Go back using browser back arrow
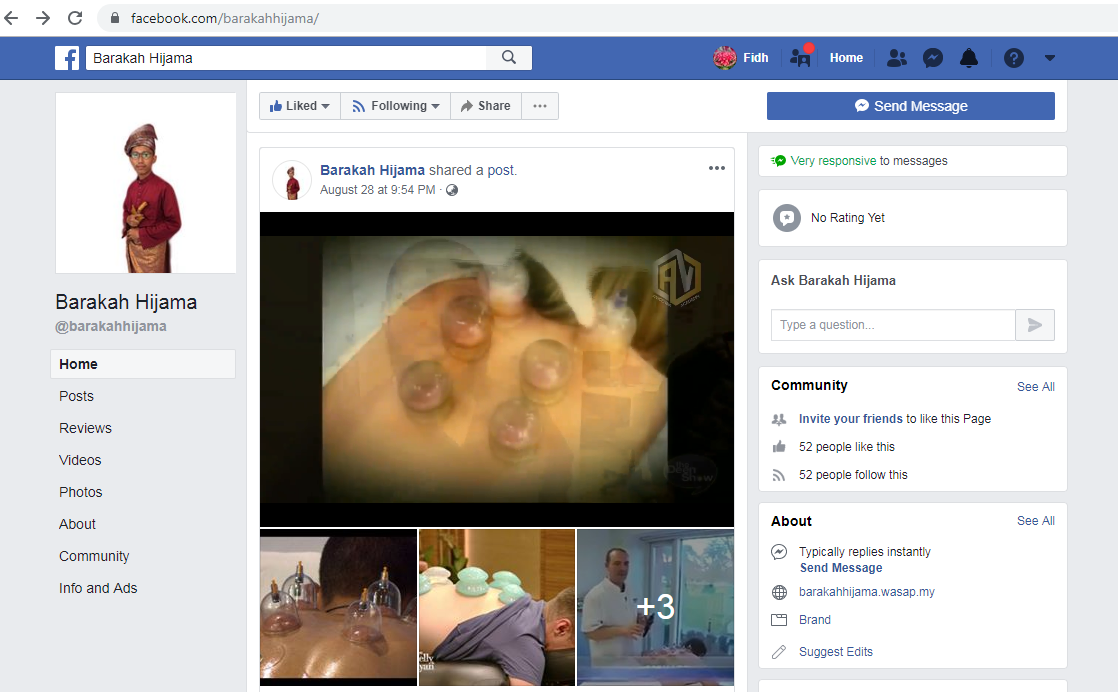This screenshot has height=692, width=1118. pos(11,18)
